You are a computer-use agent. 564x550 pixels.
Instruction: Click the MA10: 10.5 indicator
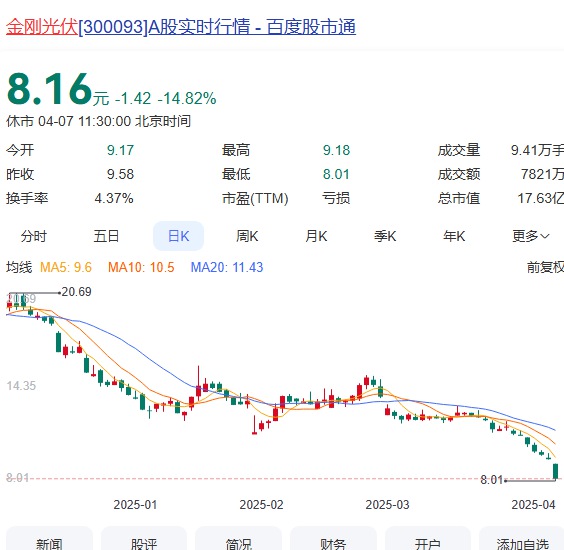141,267
